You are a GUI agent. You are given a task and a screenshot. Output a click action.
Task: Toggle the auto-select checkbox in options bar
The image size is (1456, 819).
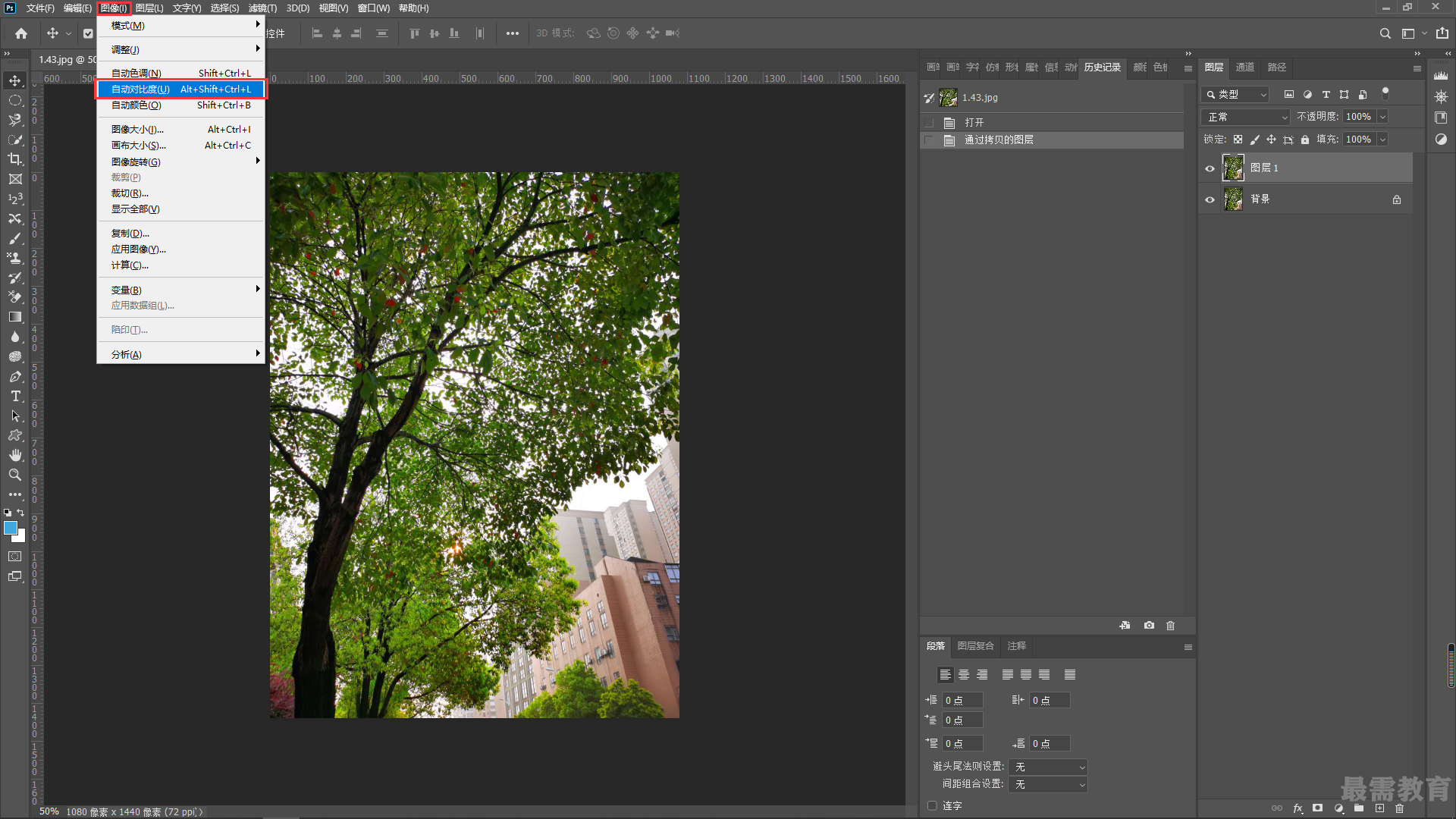88,33
